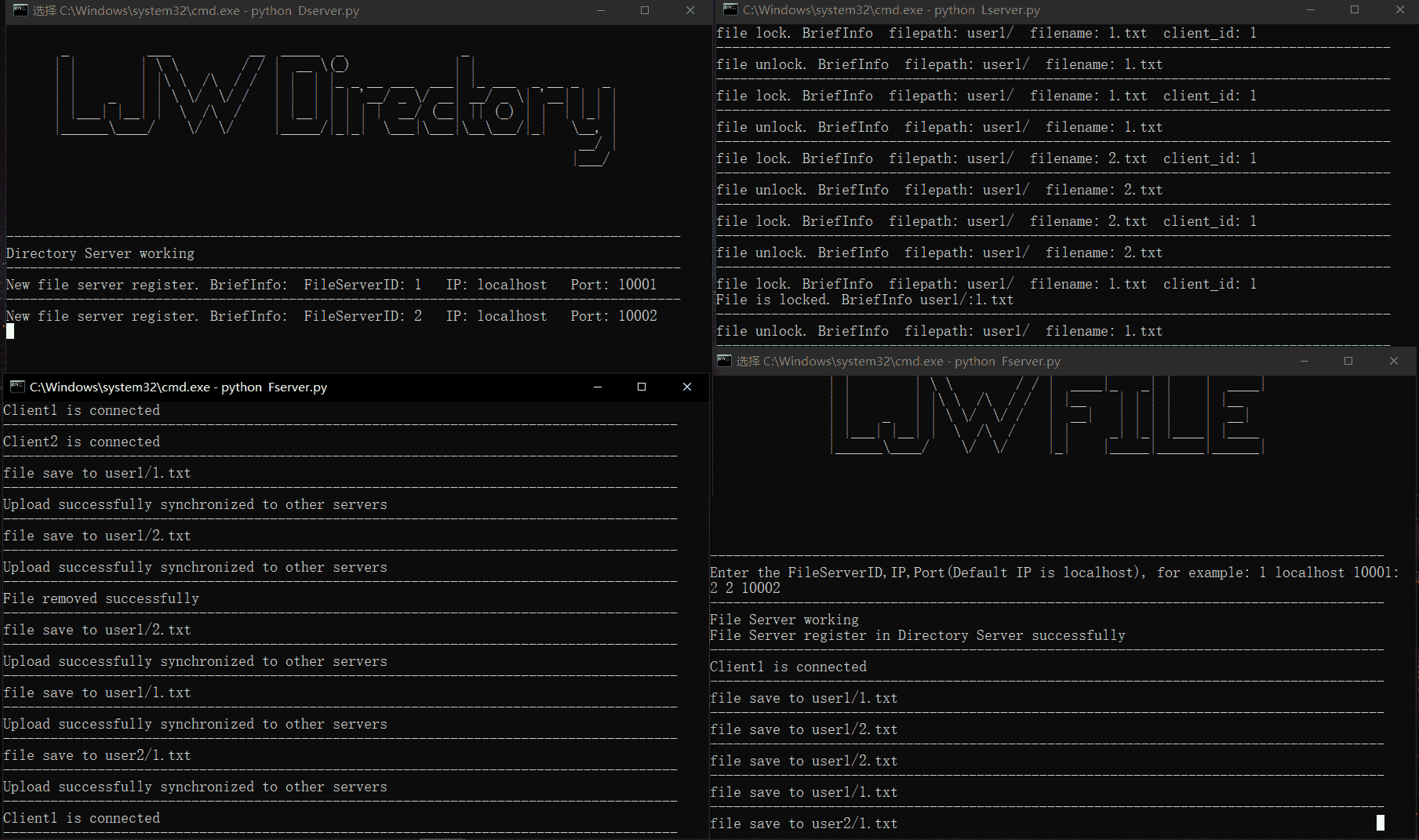1419x840 pixels.
Task: Click 'file save to user2/1.txt' in left Fserver window
Action: (97, 755)
